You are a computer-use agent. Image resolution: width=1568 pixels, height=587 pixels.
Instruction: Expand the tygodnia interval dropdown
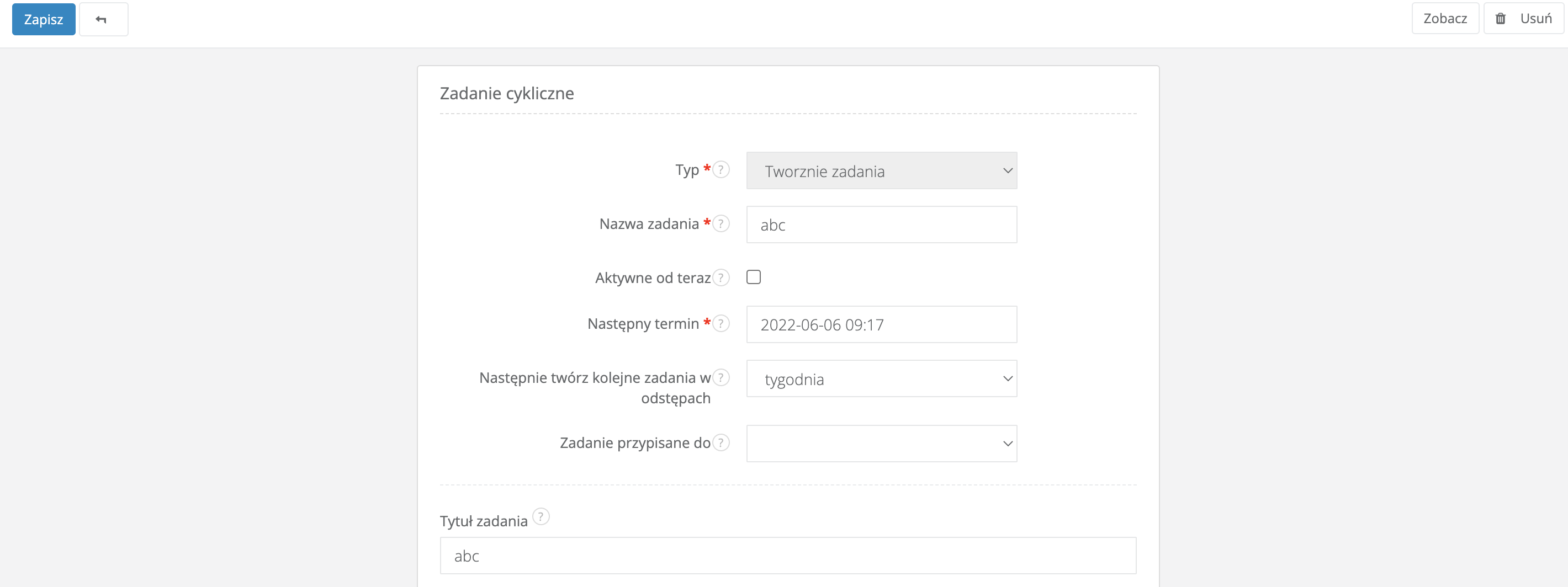tap(881, 379)
